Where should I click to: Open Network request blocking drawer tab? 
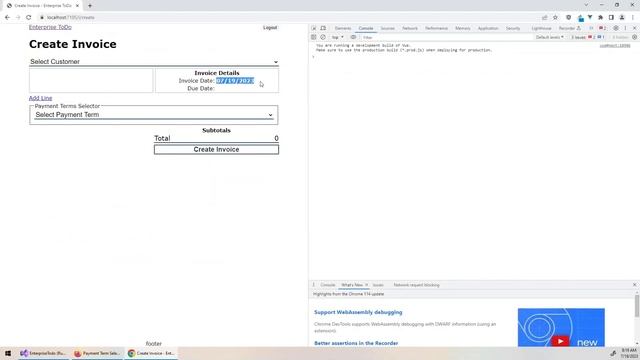point(416,285)
